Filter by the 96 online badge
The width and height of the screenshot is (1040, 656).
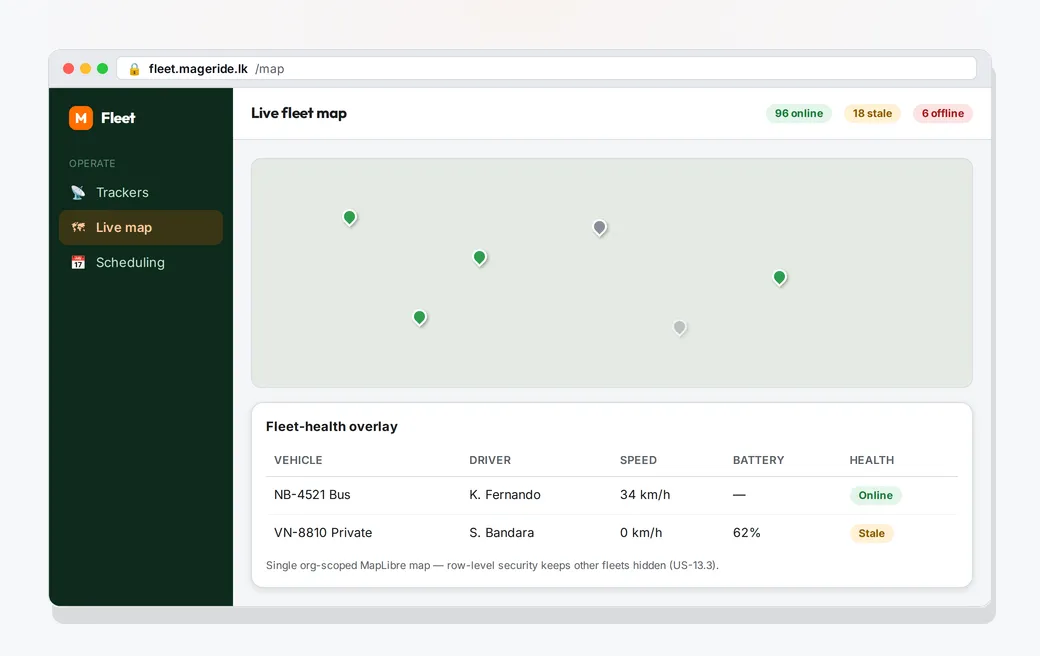coord(799,113)
